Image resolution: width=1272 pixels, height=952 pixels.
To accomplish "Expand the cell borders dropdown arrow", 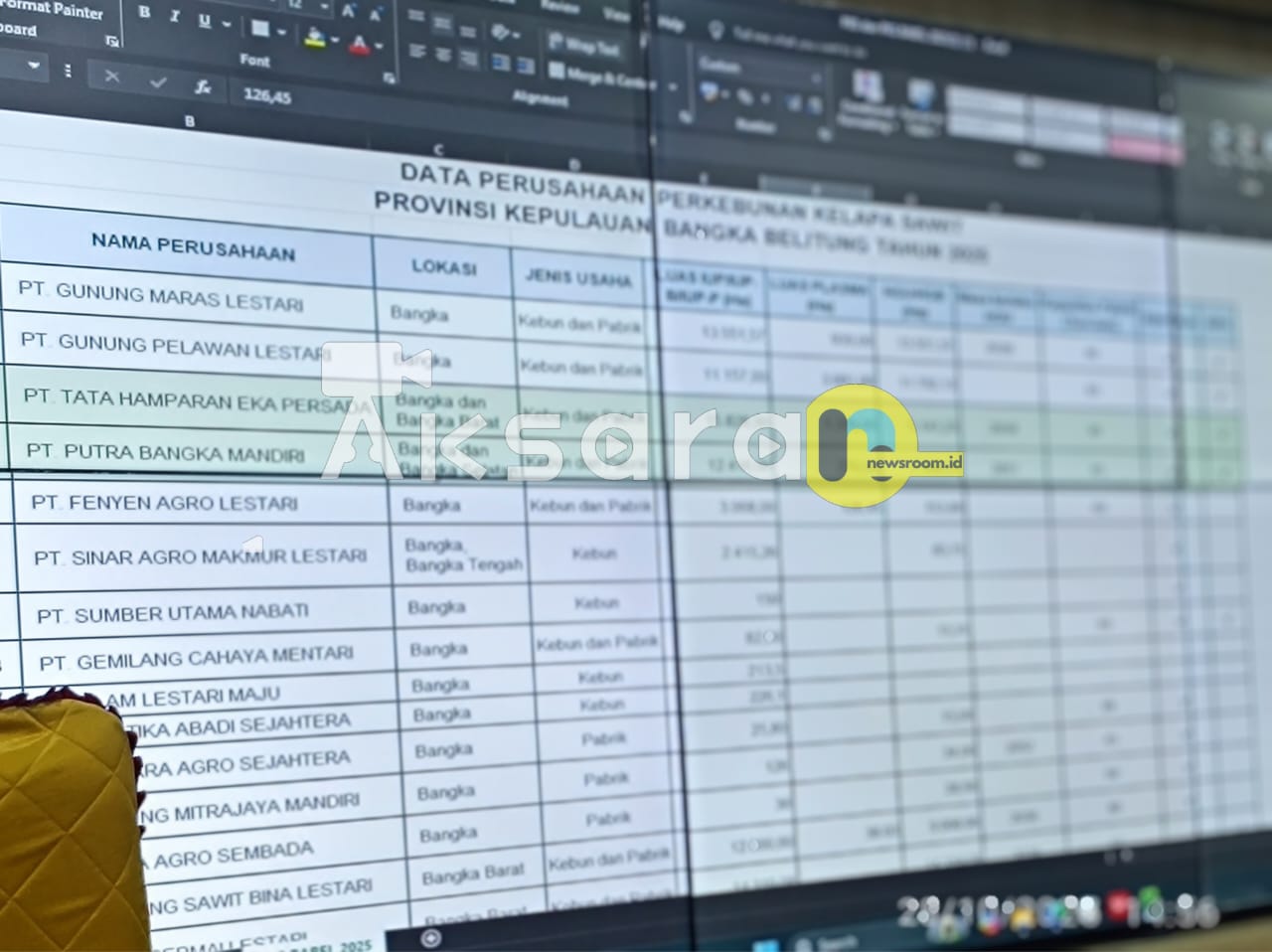I will [x=282, y=32].
